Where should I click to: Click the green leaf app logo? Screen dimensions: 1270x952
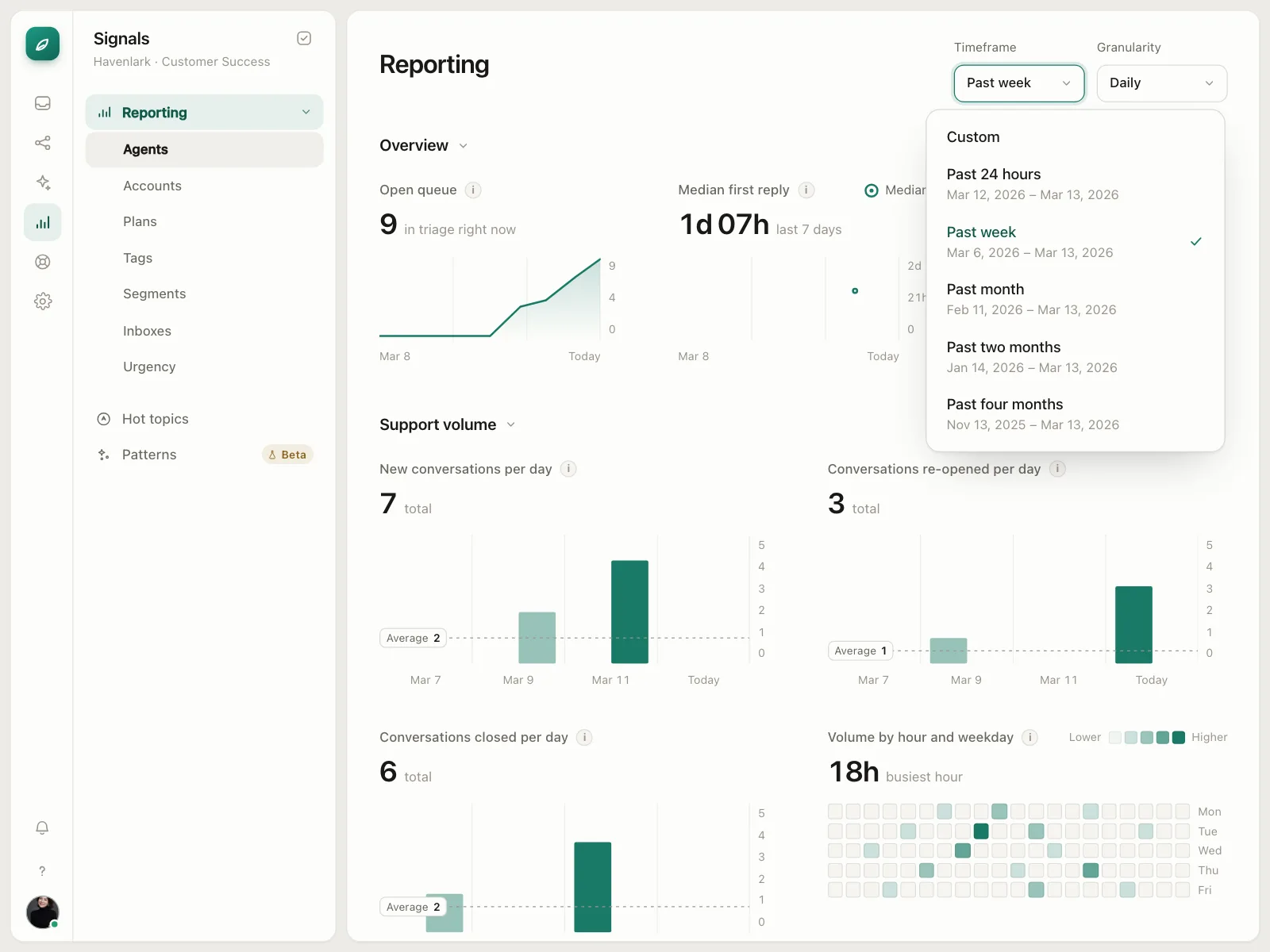pyautogui.click(x=43, y=44)
